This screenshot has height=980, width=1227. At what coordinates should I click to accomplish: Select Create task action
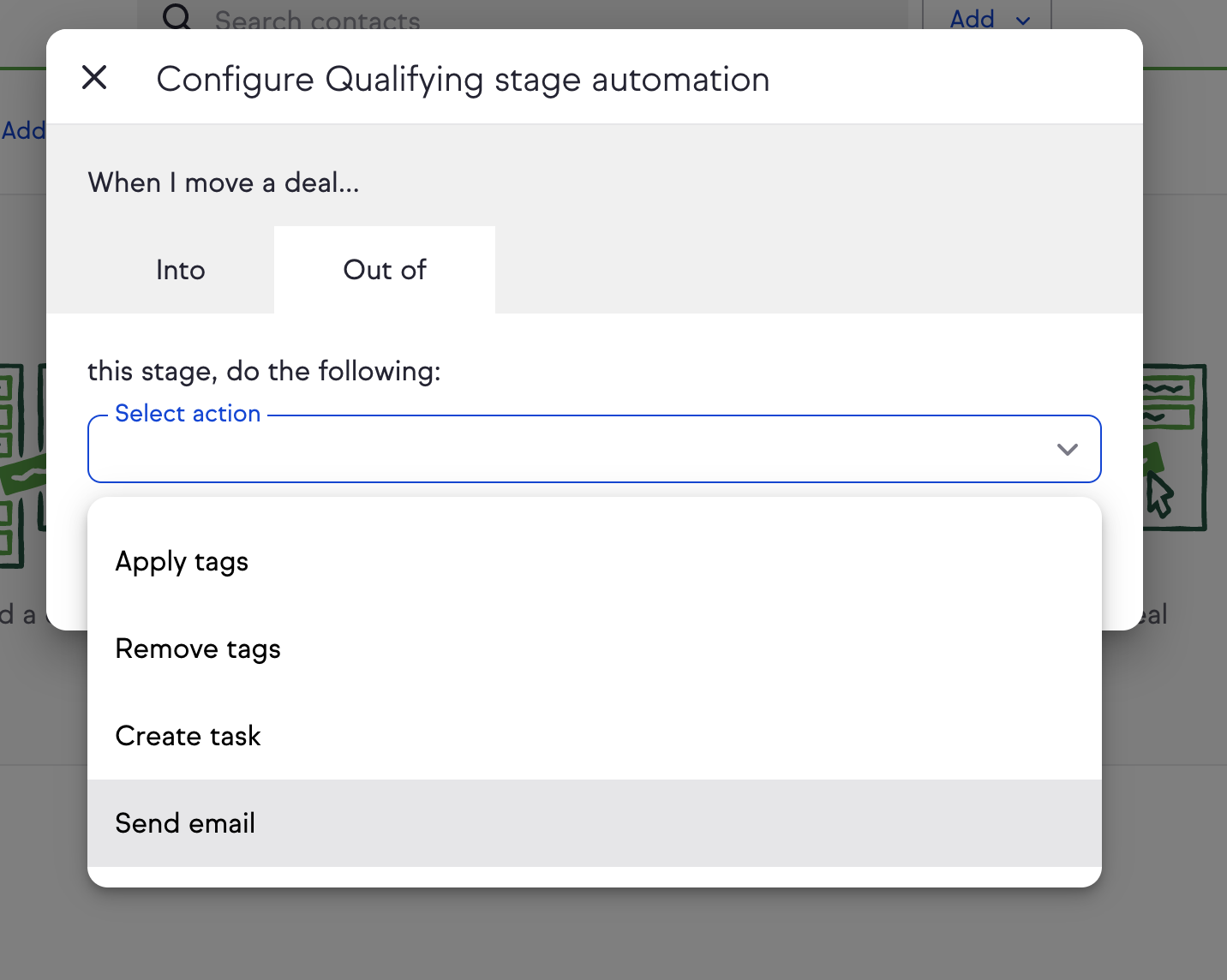[x=188, y=737]
